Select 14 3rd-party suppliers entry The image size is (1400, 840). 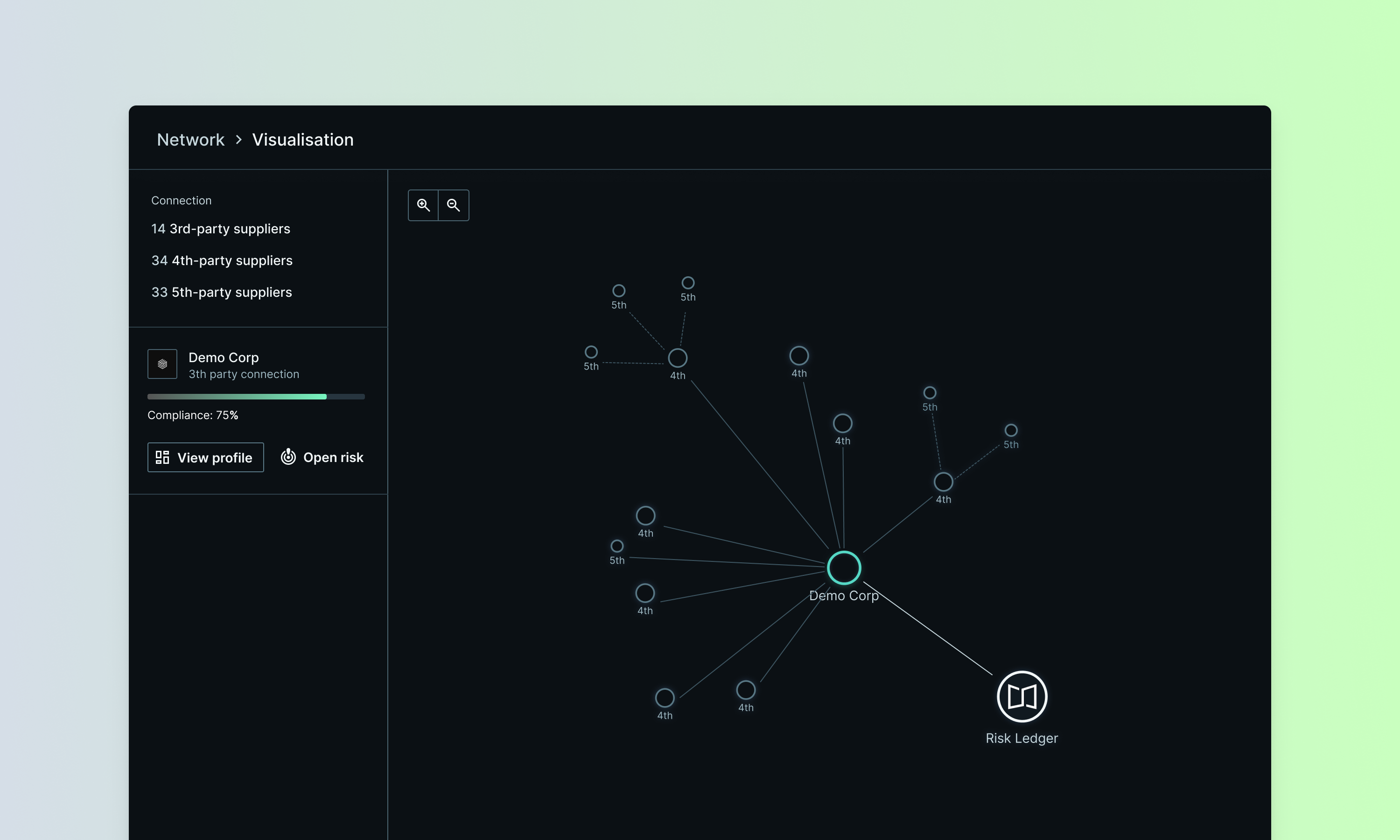pyautogui.click(x=221, y=229)
